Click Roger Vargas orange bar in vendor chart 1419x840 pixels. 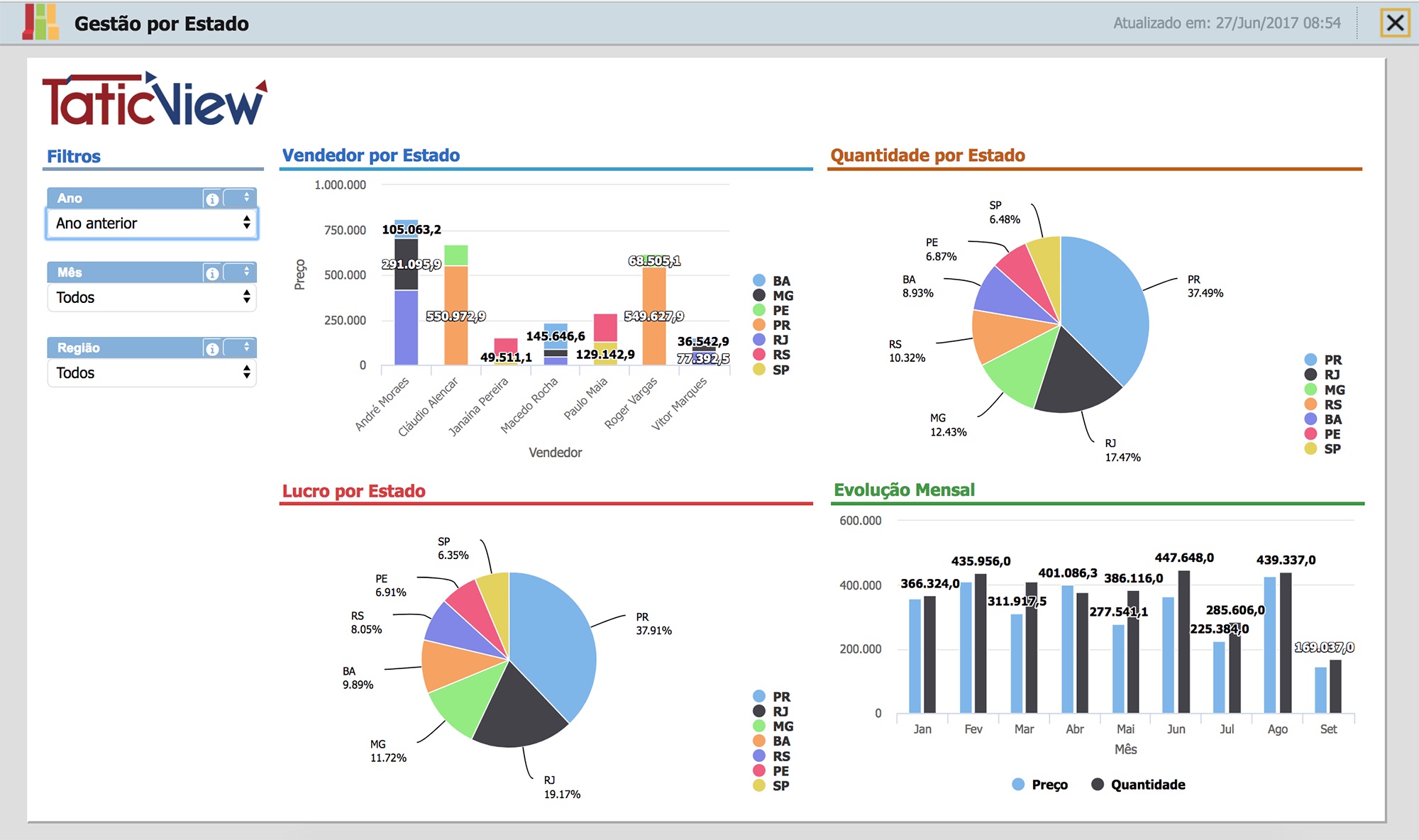pos(654,316)
